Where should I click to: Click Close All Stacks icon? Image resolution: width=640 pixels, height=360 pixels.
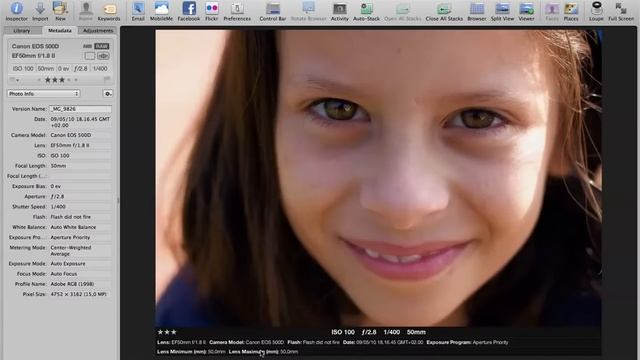tap(444, 8)
